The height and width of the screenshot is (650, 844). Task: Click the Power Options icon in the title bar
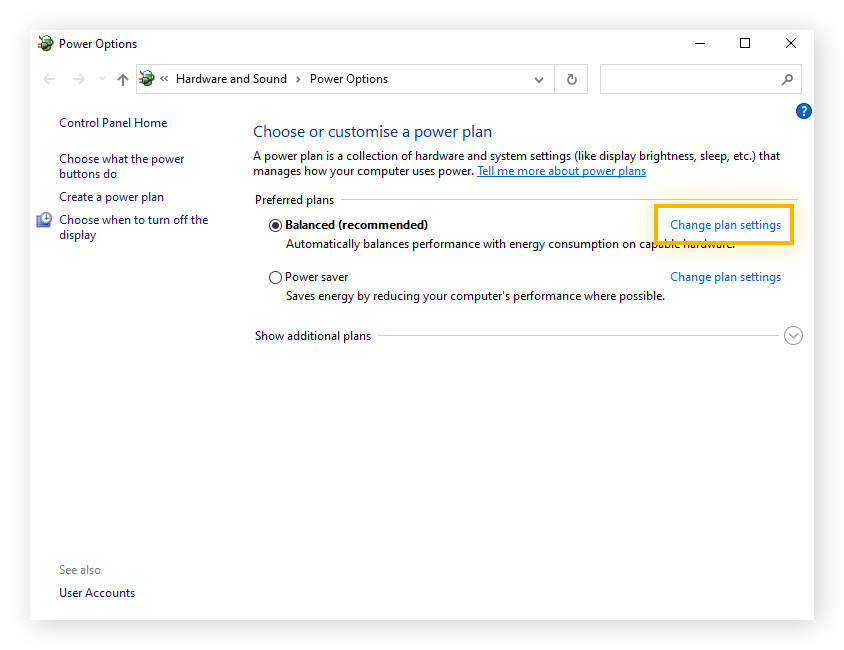tap(45, 43)
